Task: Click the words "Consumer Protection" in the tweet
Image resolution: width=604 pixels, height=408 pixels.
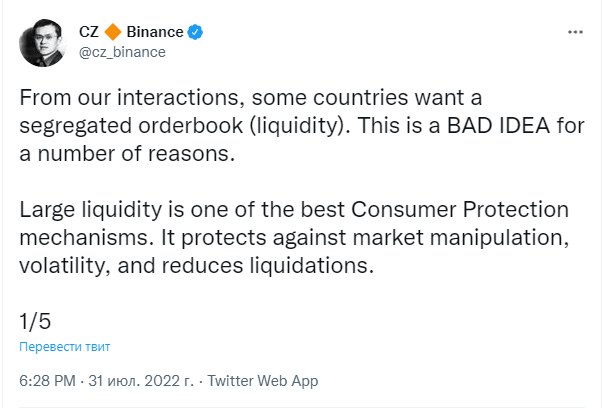Action: click(x=460, y=210)
